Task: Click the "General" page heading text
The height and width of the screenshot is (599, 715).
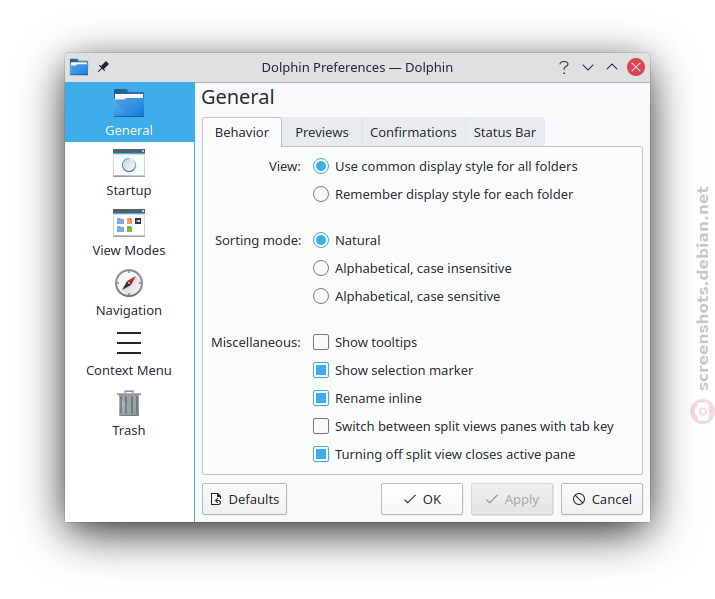Action: [x=238, y=97]
